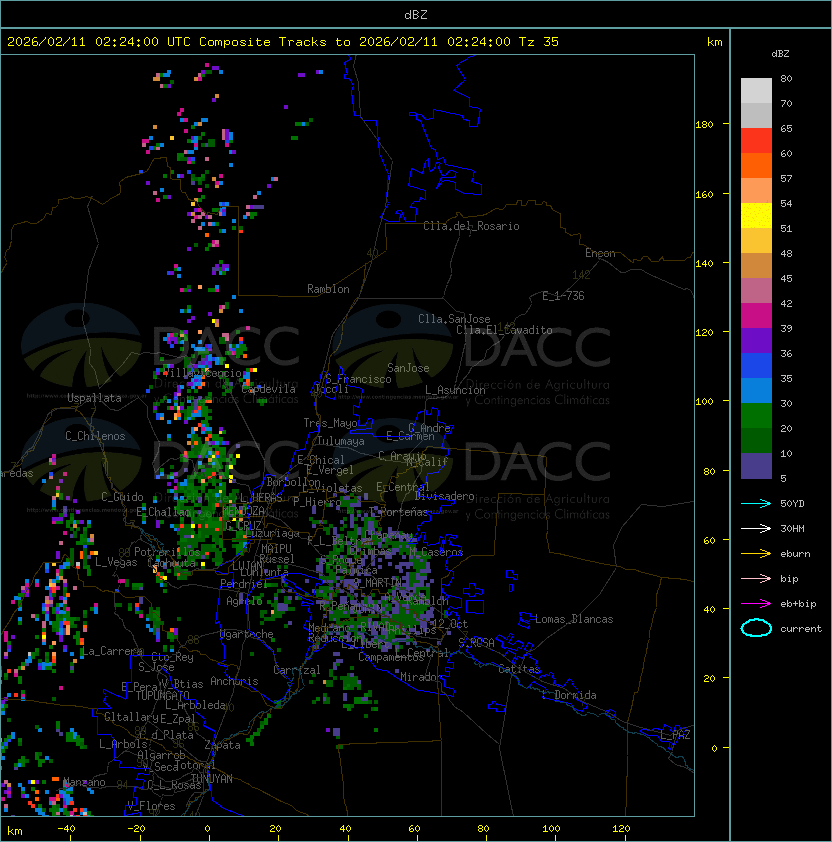Click the 'Encon' map label
832x842 pixels.
pos(600,253)
